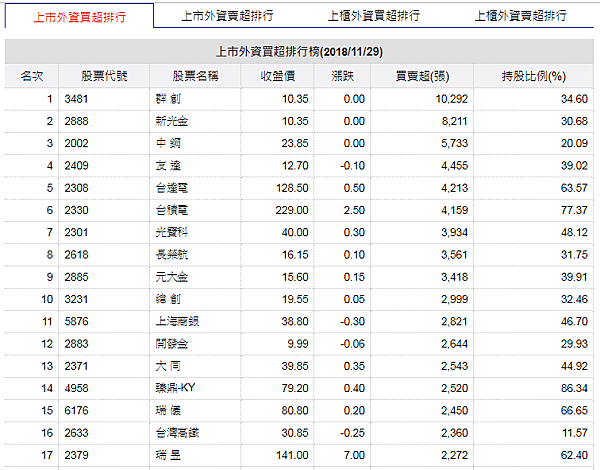The image size is (600, 470).
Task: Select the table title with date 2018/11/29
Action: coord(299,52)
